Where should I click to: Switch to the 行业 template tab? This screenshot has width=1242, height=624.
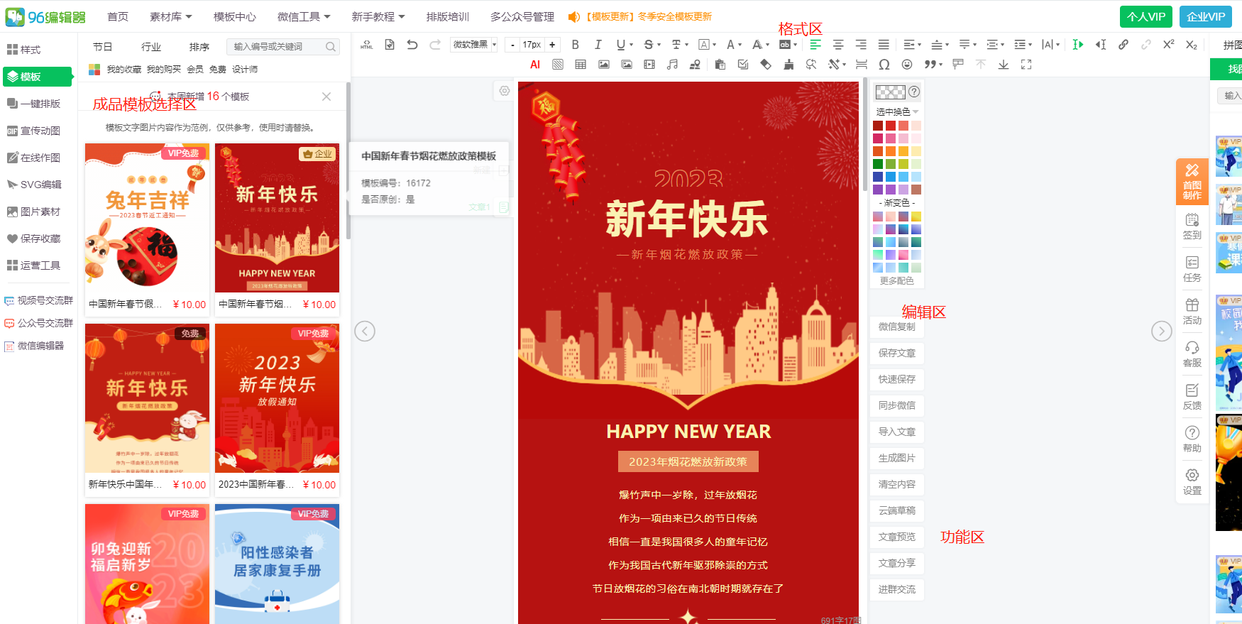pos(151,47)
